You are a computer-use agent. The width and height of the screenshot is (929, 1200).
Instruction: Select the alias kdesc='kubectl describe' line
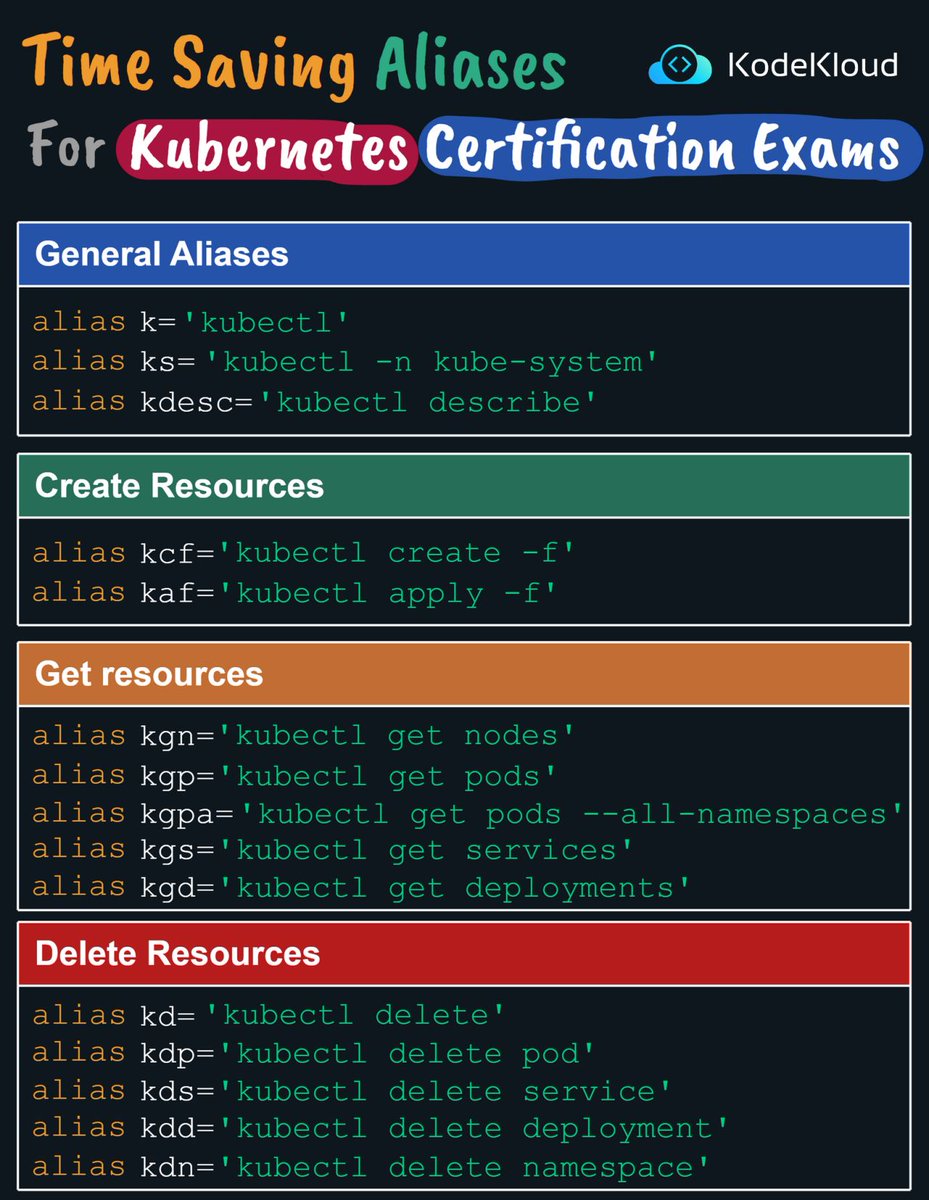(314, 402)
